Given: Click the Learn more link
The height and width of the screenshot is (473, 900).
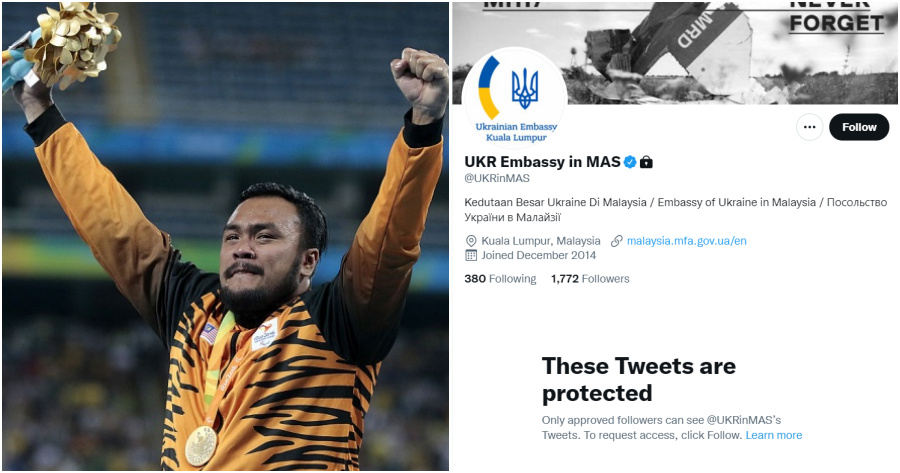Looking at the screenshot, I should coord(774,435).
